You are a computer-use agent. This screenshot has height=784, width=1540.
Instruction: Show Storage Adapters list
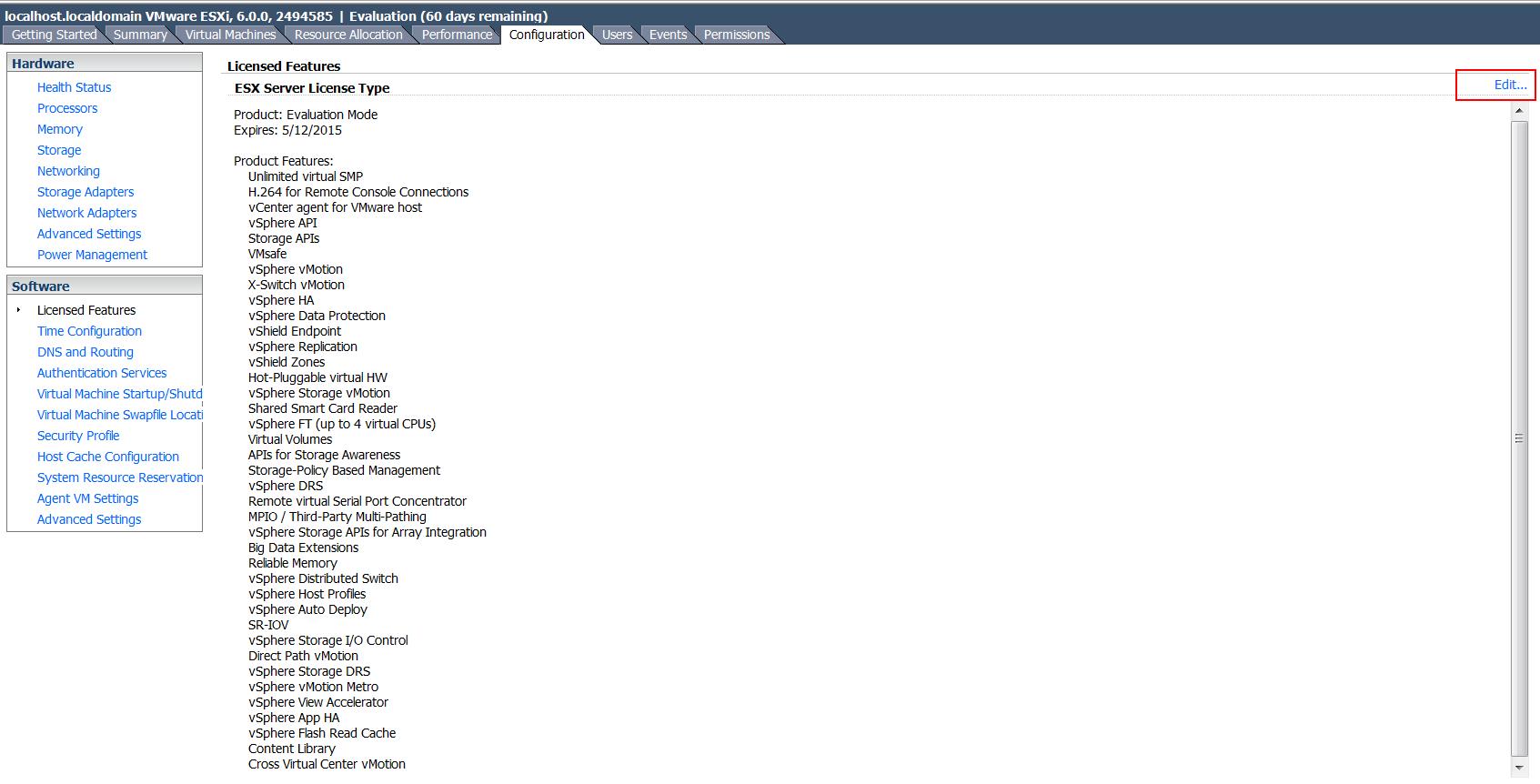tap(86, 192)
